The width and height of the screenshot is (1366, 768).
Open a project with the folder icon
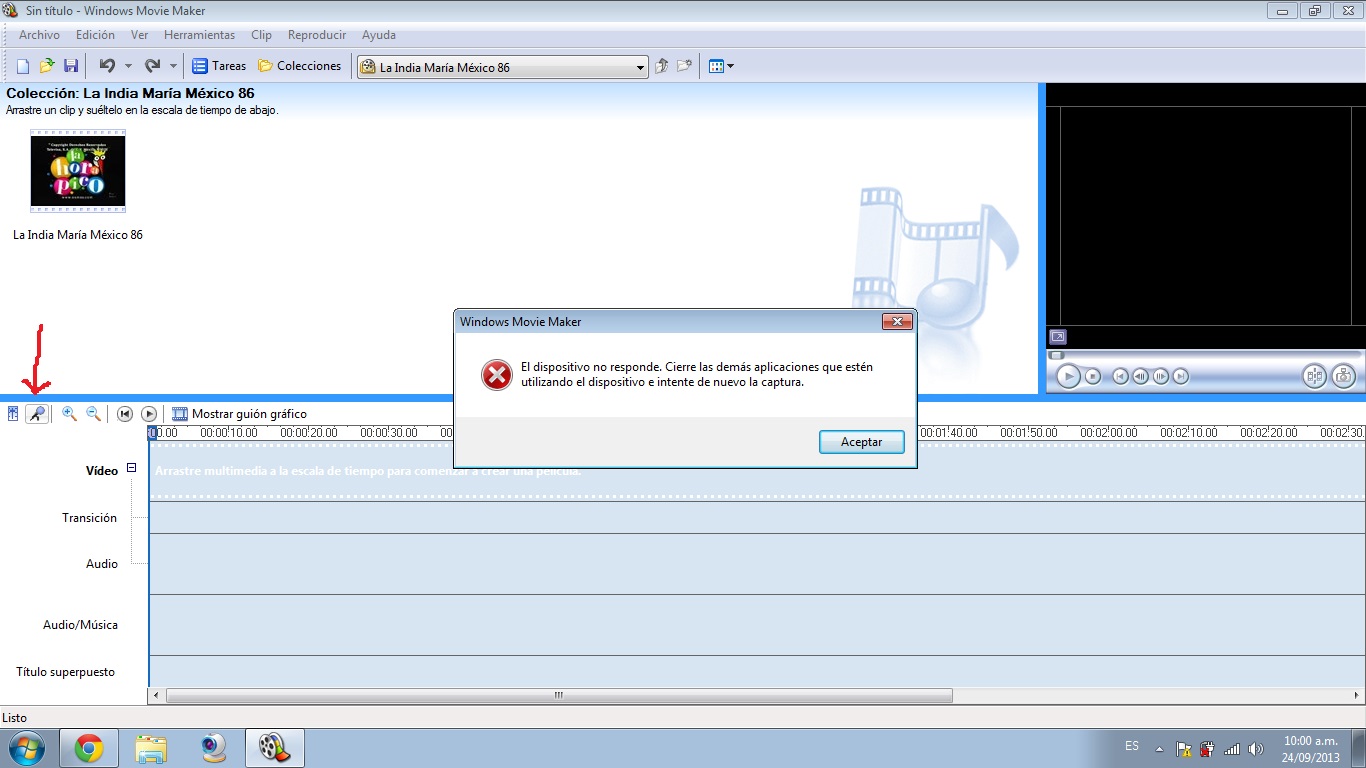tap(46, 66)
